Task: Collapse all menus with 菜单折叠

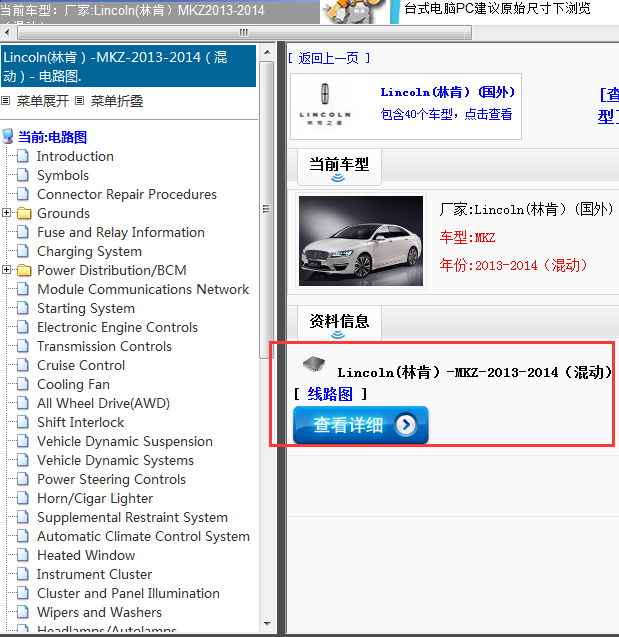Action: tap(117, 101)
